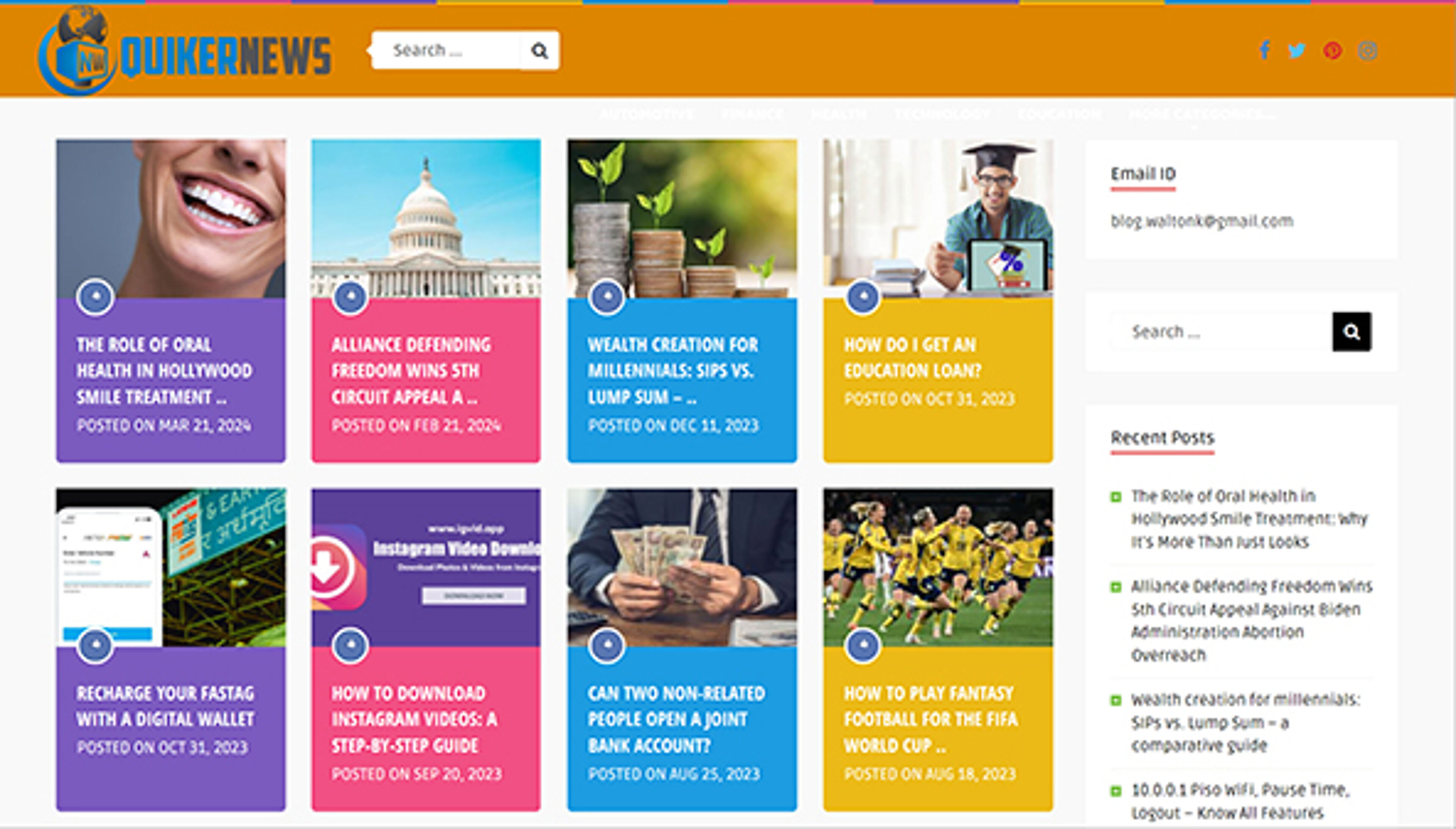Open Wealth Creation for Millennials card title
1456x829 pixels.
(x=672, y=371)
